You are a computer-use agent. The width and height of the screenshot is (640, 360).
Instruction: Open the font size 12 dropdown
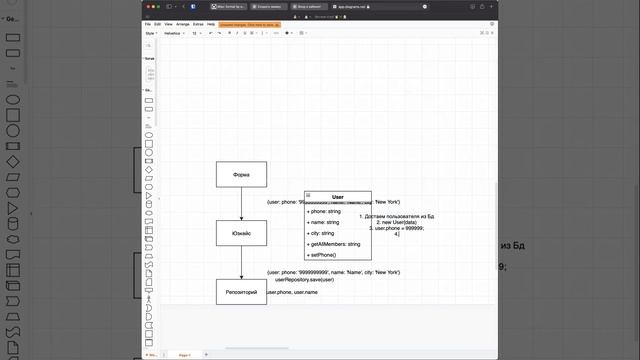(197, 33)
